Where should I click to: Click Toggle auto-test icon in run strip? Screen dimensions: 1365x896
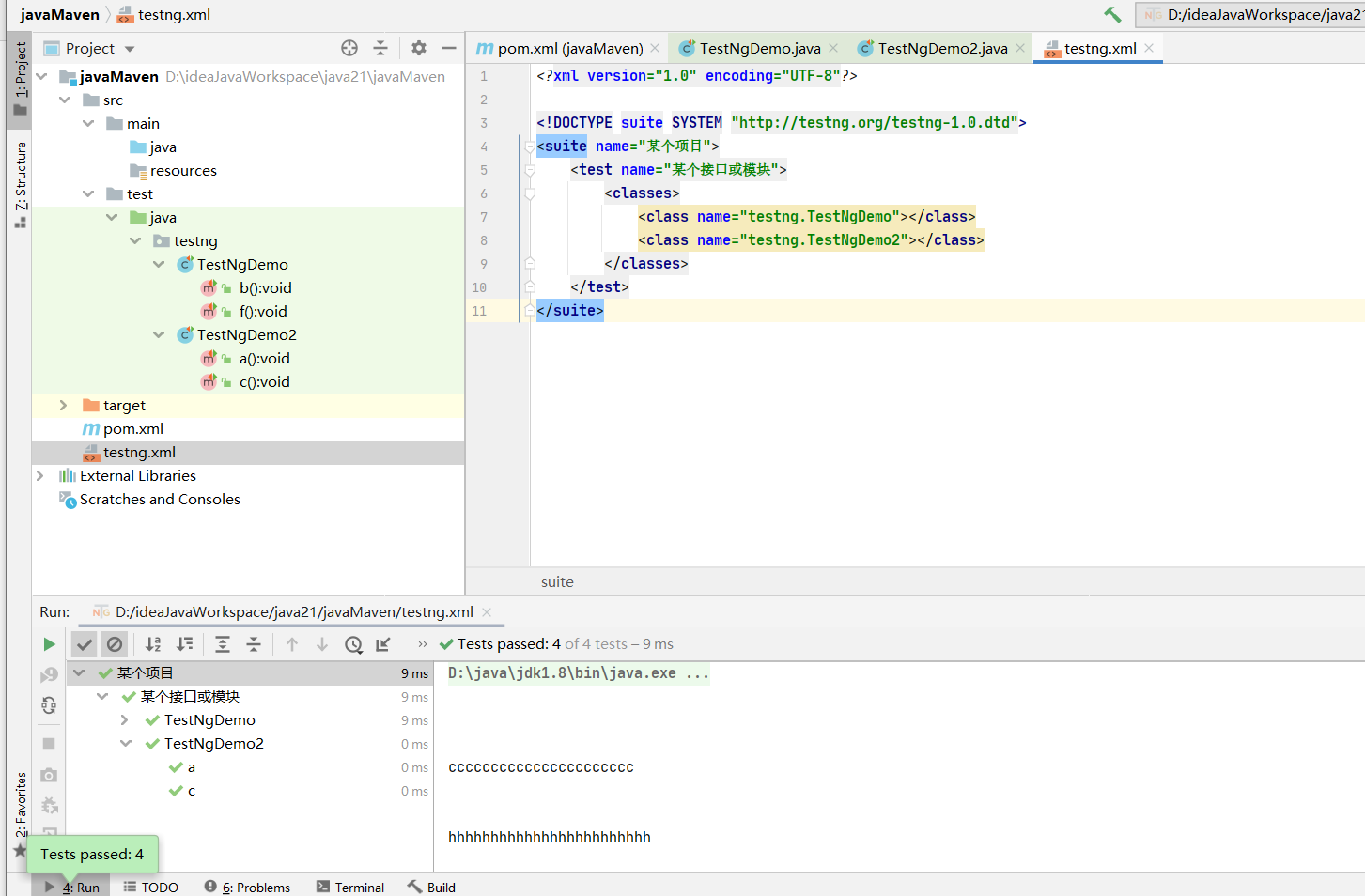pos(49,705)
